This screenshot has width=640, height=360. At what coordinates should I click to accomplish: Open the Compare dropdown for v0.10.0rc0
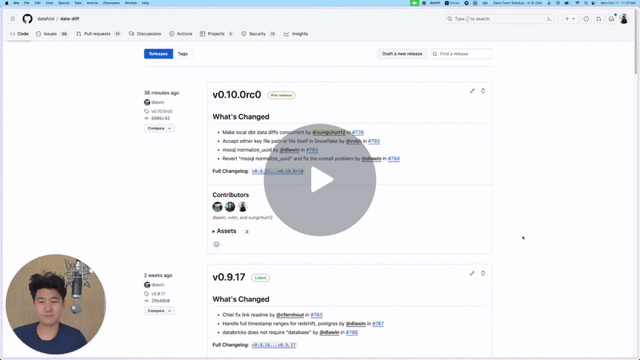click(x=159, y=128)
